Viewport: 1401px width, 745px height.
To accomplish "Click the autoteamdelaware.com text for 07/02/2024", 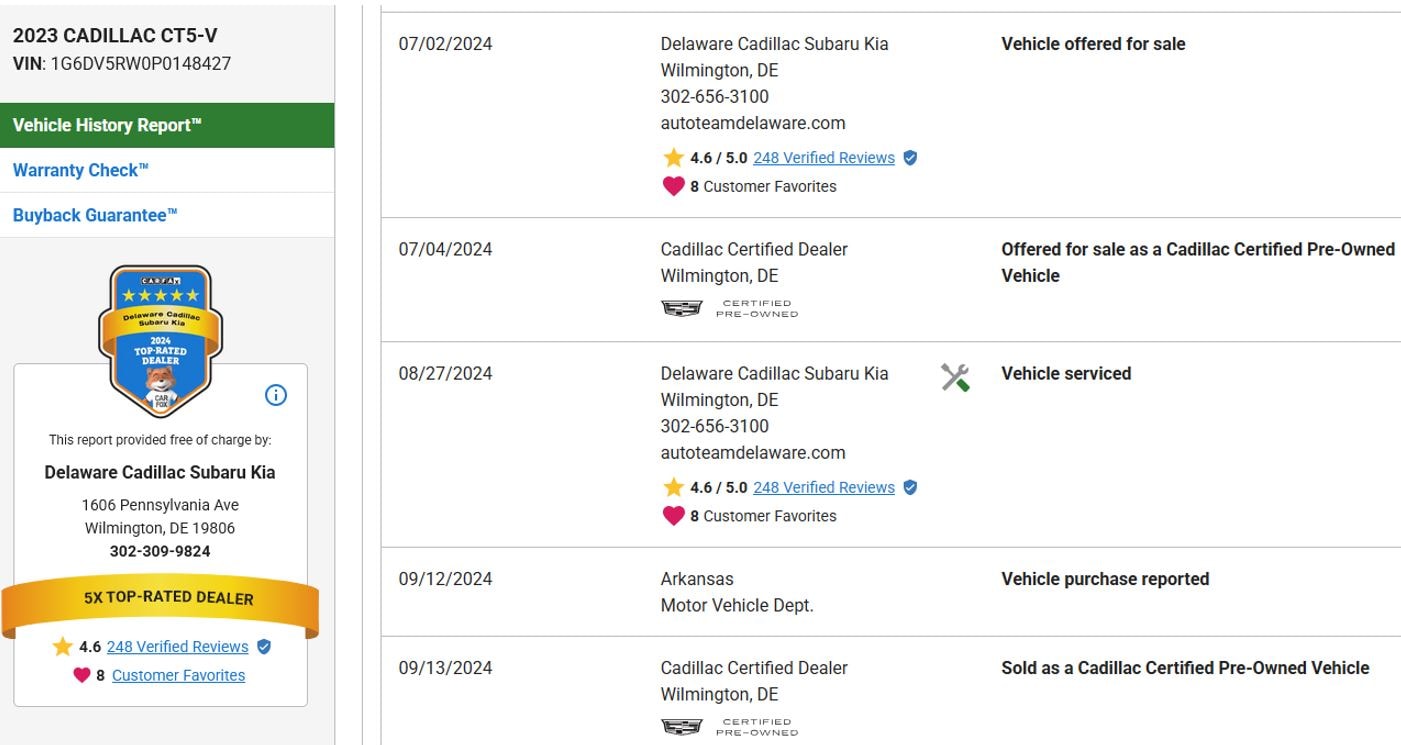I will click(x=752, y=123).
